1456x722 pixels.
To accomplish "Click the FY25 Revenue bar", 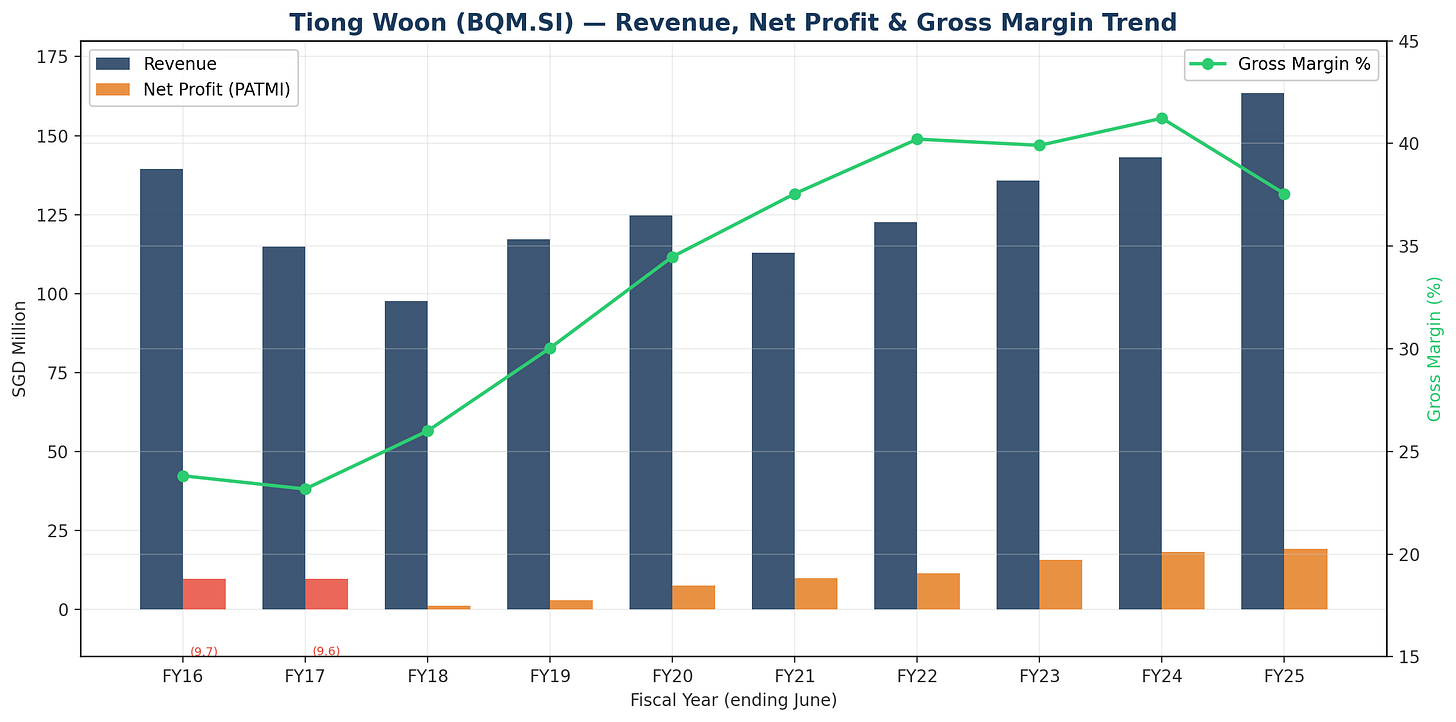I will tap(1263, 351).
